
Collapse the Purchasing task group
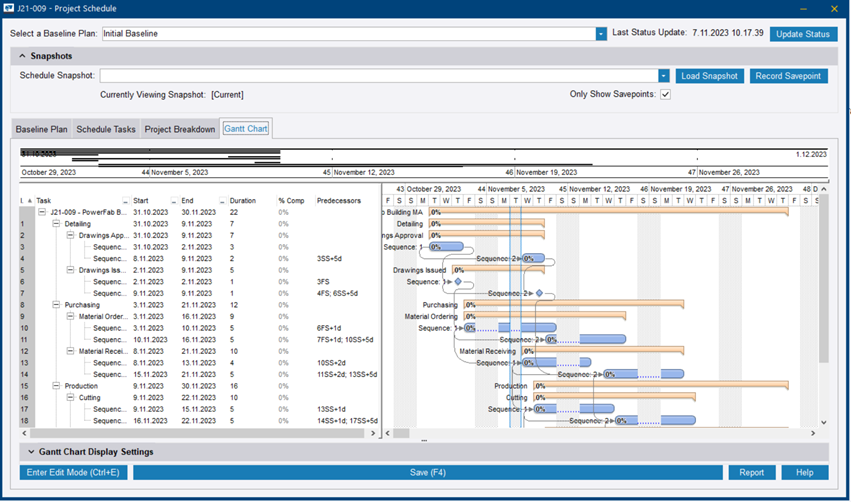pyautogui.click(x=56, y=305)
